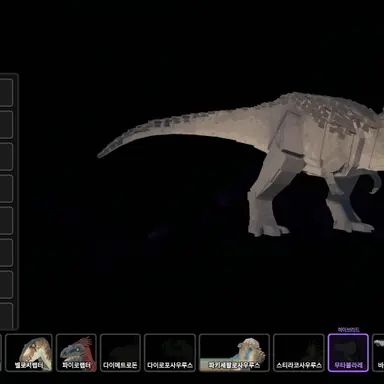Choose the Dimetrodon (다이메트로돈) card
Screen dimensions: 384x384
click(x=120, y=353)
